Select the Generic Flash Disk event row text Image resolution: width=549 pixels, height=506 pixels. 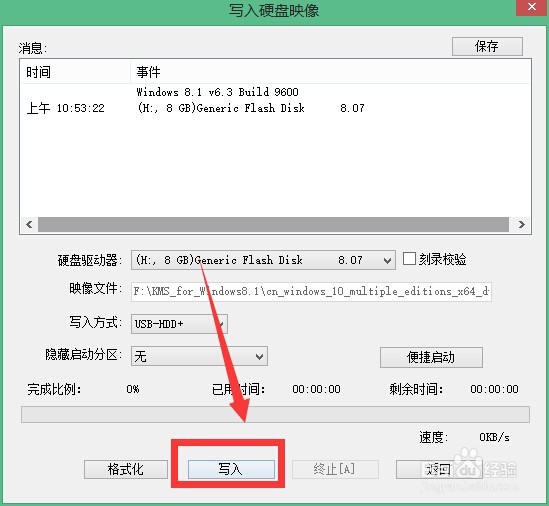tap(250, 108)
